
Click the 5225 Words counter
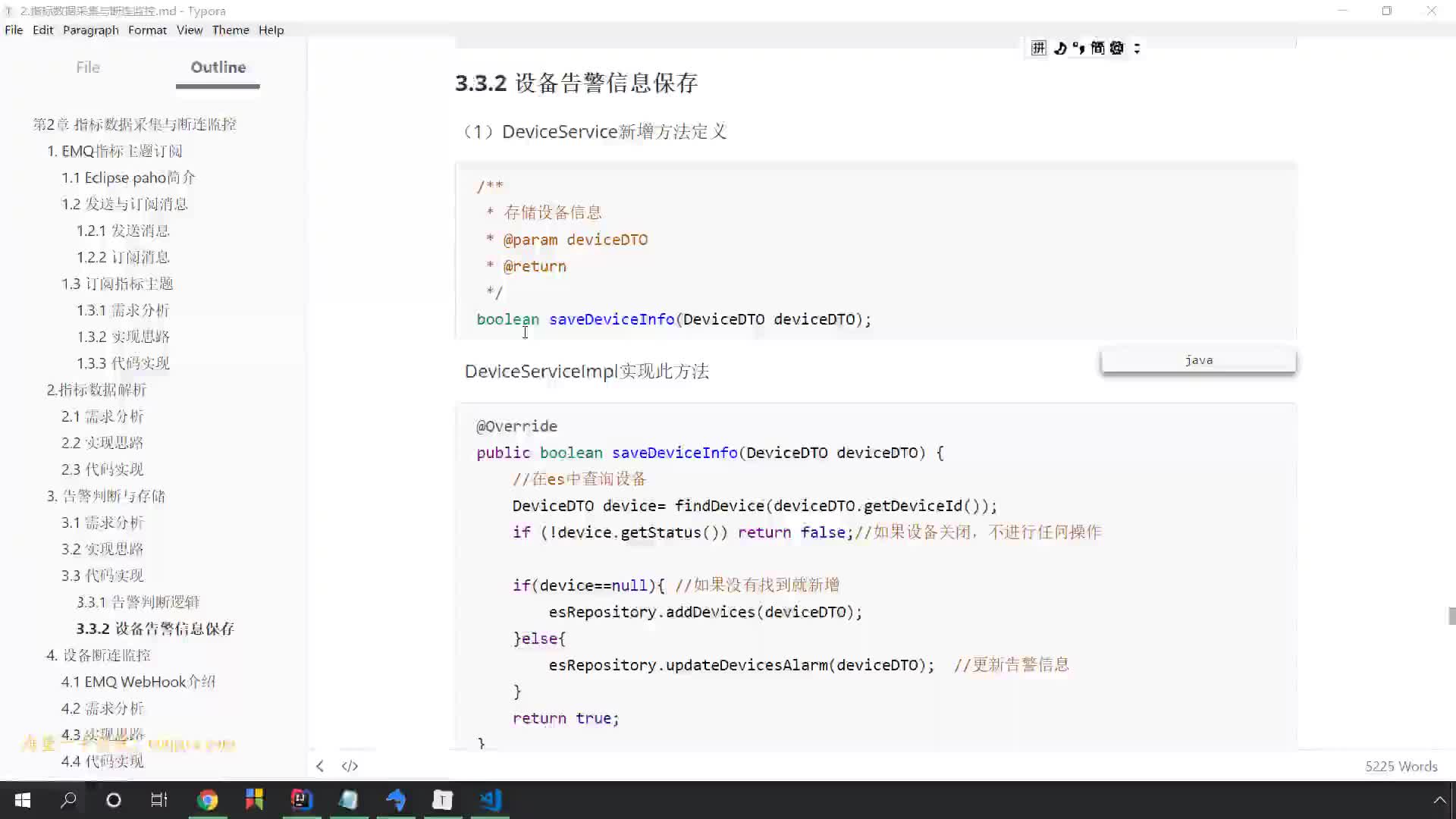point(1401,766)
